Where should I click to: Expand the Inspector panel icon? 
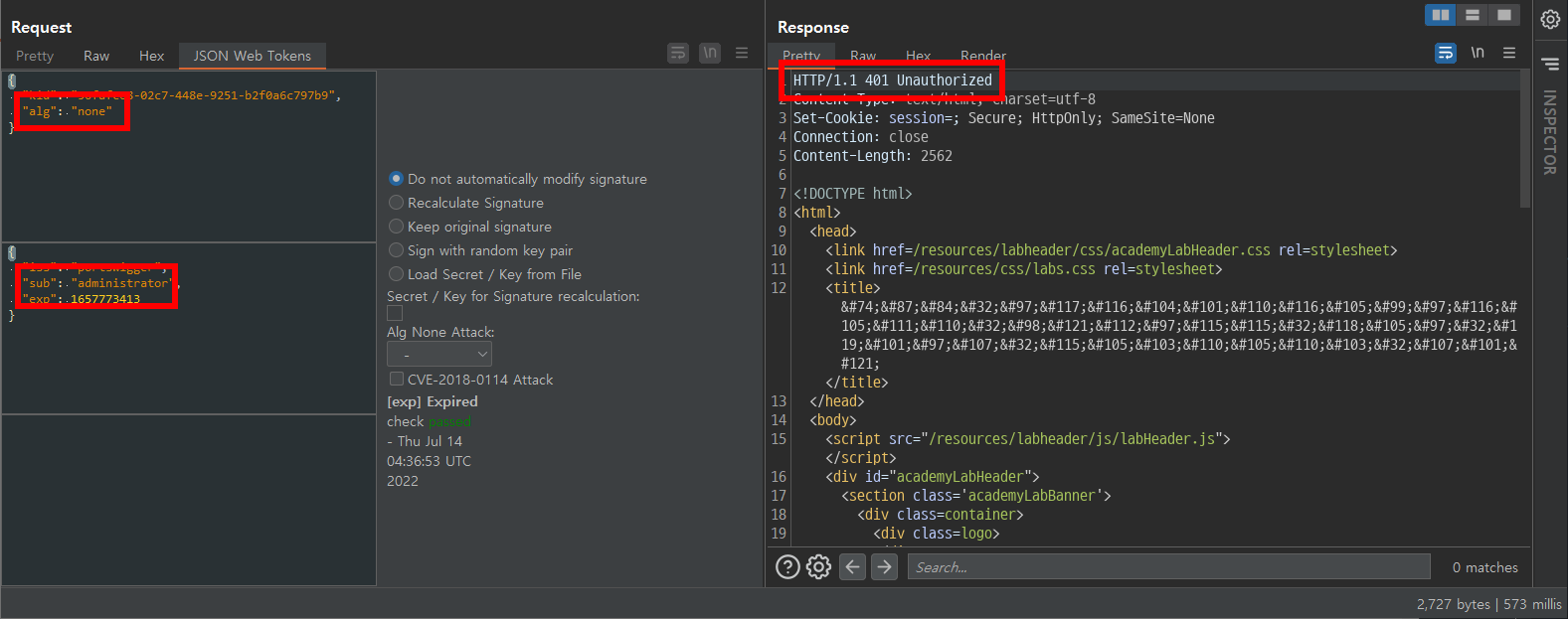click(1550, 65)
